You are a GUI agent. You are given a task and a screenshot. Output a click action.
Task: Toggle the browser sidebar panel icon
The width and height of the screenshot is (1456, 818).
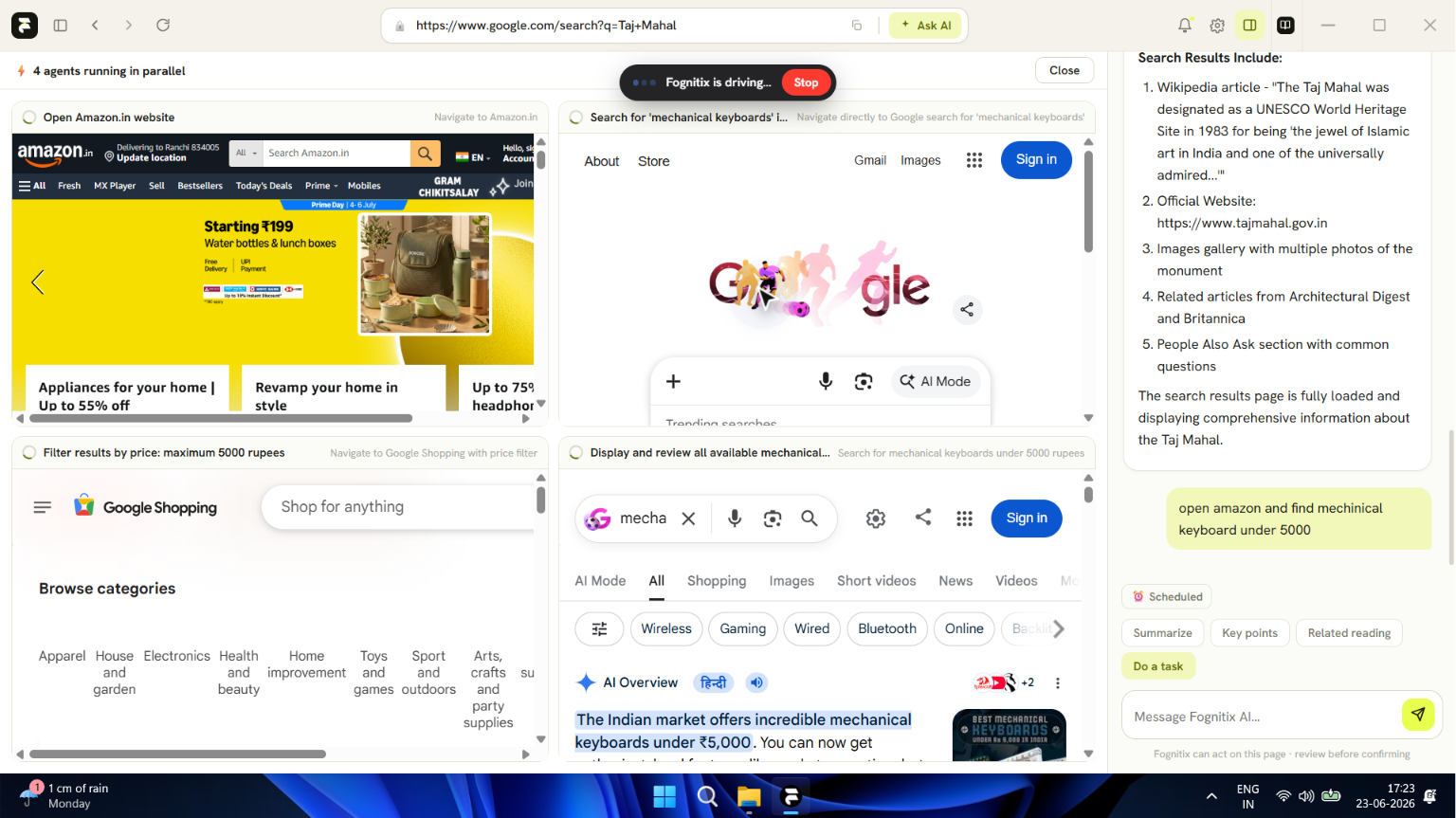point(61,26)
